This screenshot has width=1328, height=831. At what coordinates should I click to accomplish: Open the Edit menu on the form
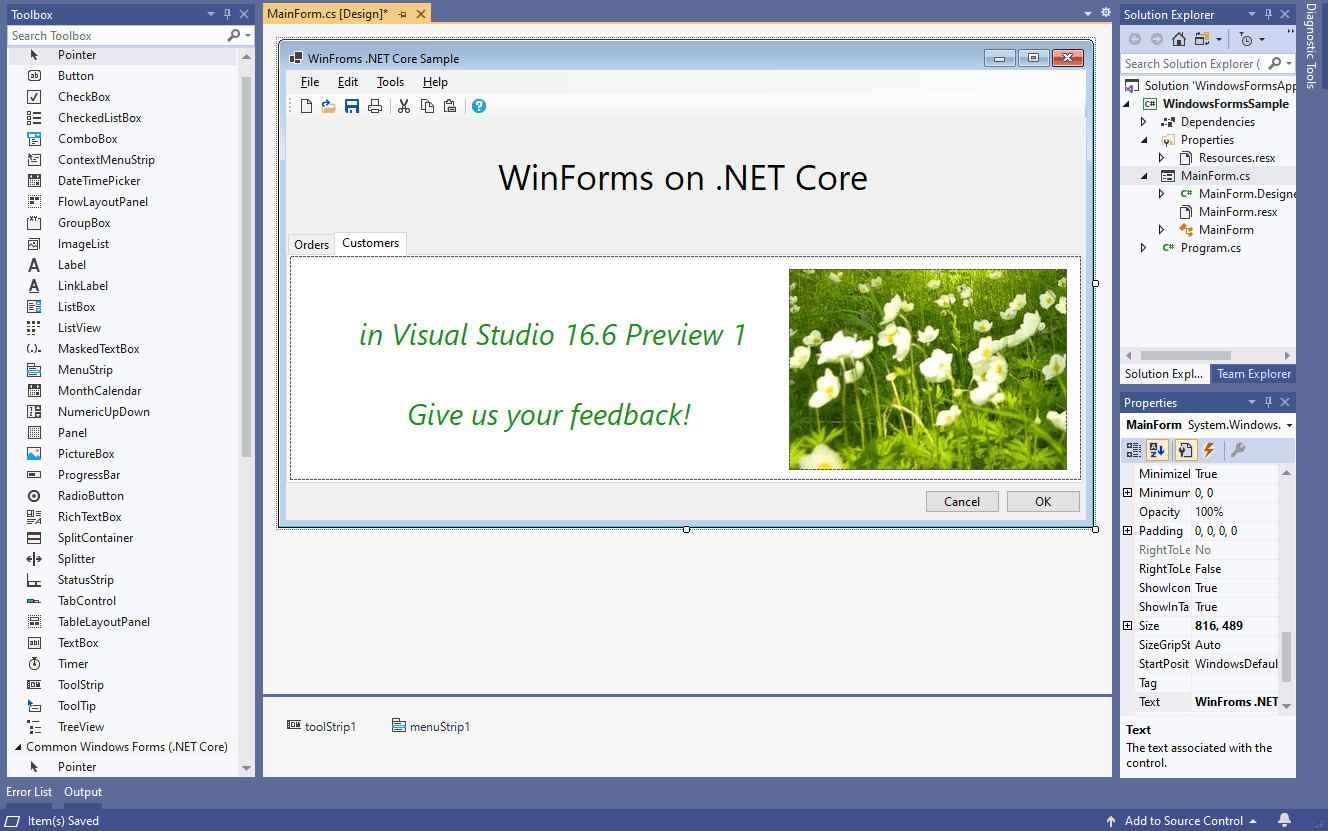coord(347,82)
